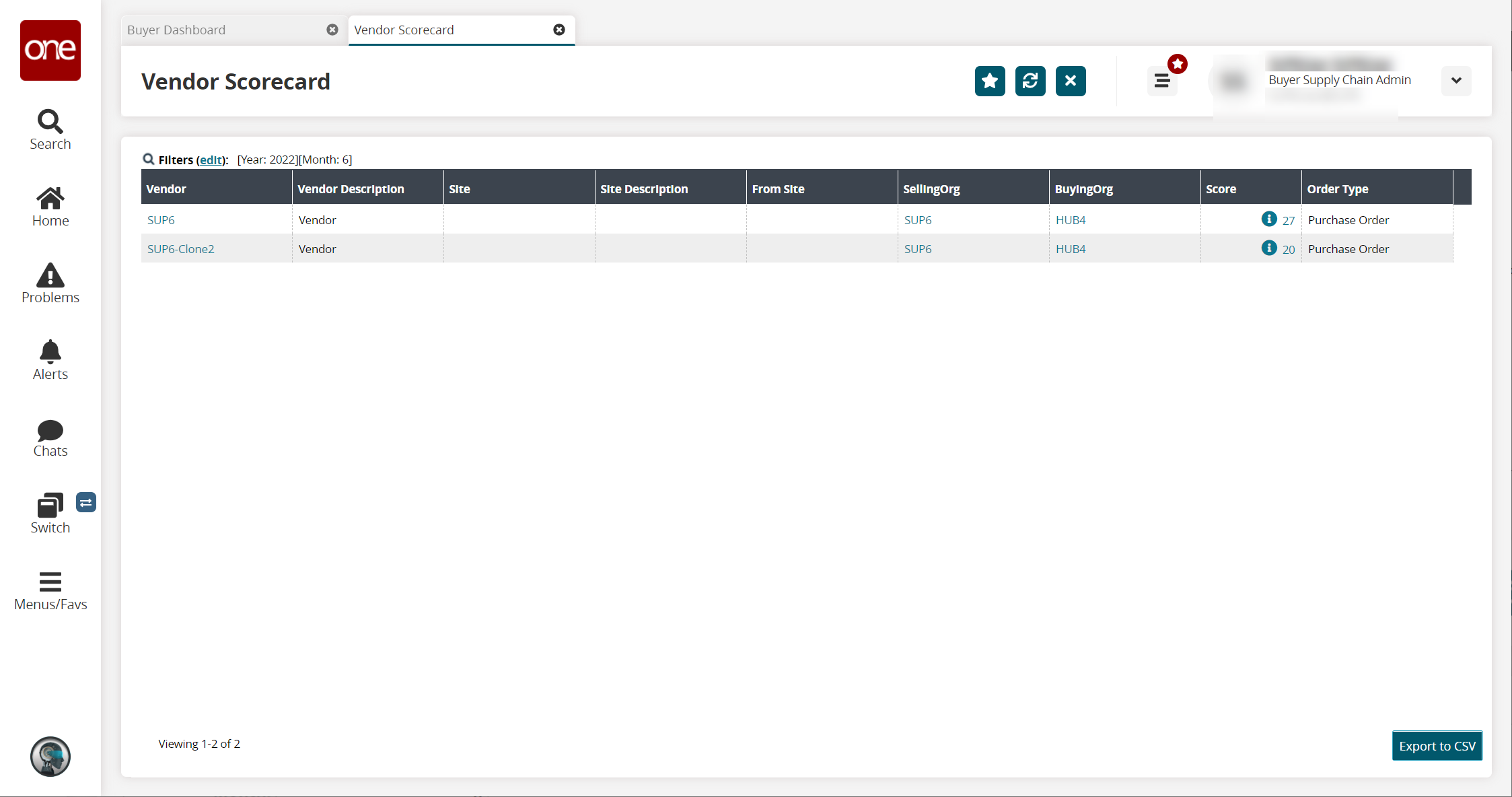Click the info icon beside score 27
Image resolution: width=1512 pixels, height=797 pixels.
click(1268, 219)
